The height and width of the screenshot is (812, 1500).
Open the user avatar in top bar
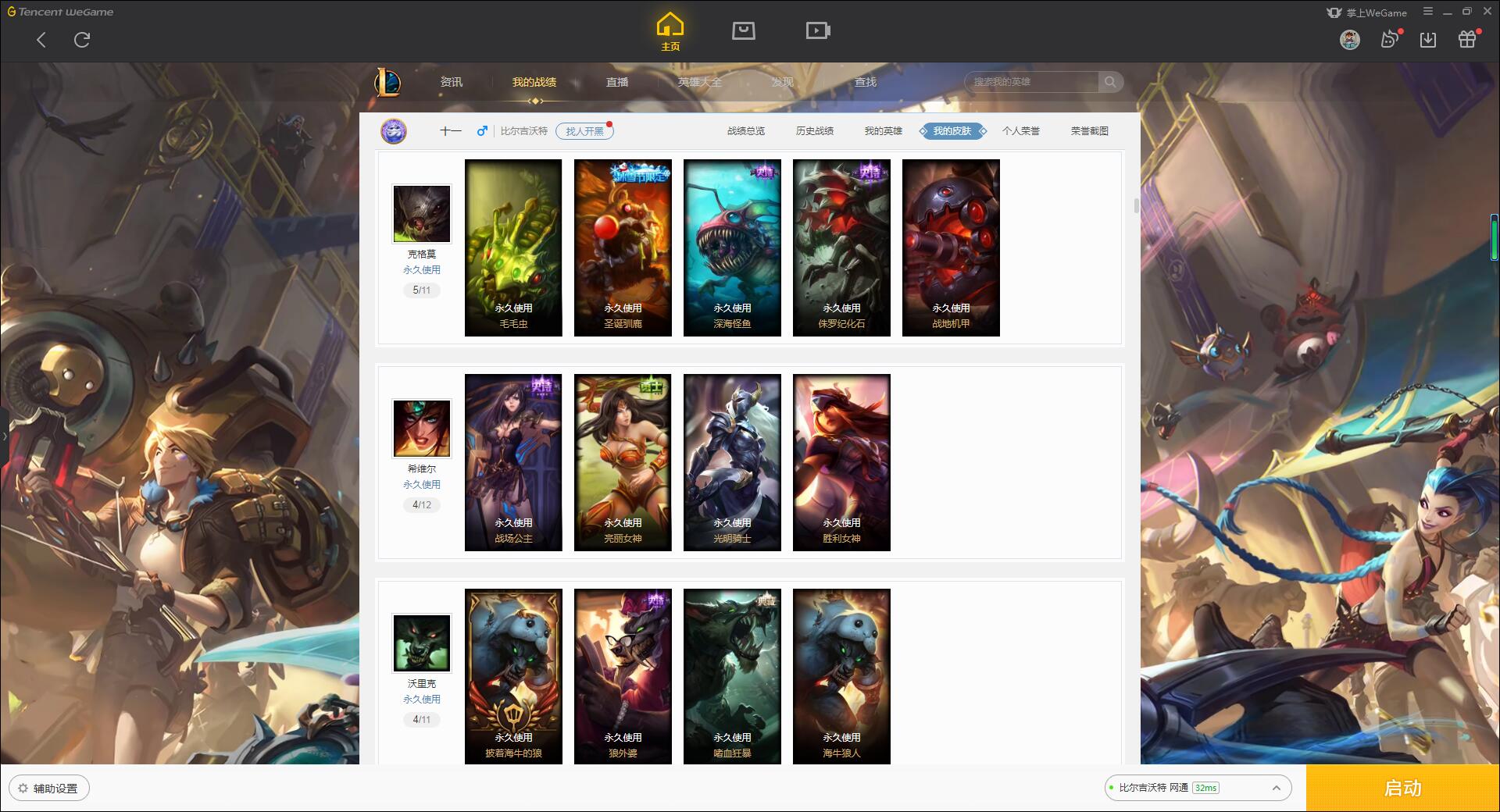(x=1350, y=40)
